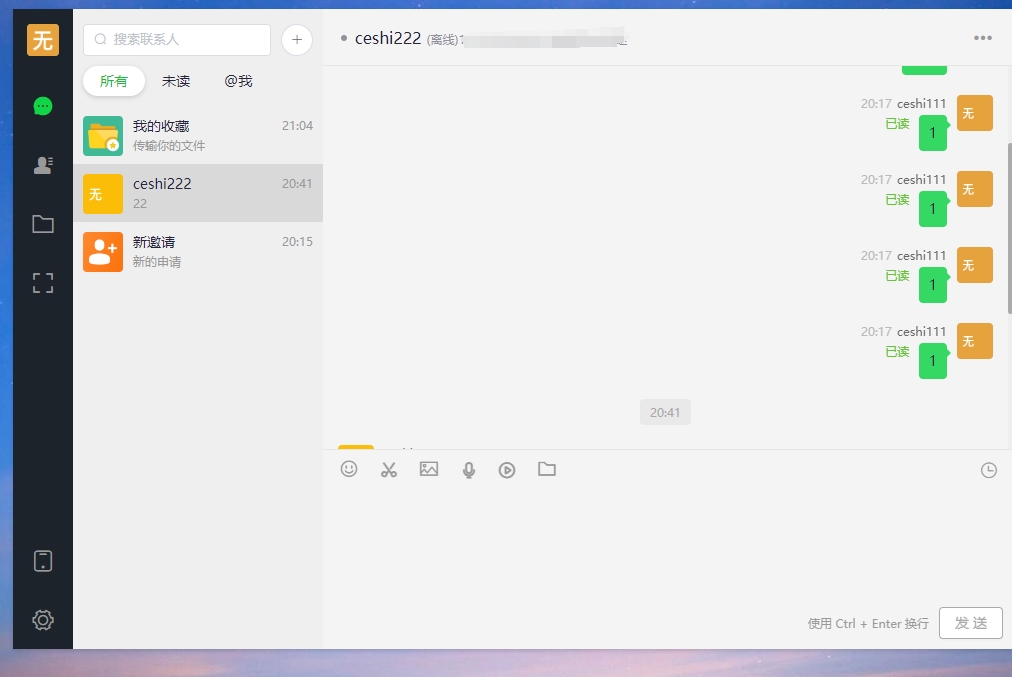Click the 离线 offline status label
The width and height of the screenshot is (1012, 677).
(x=443, y=40)
